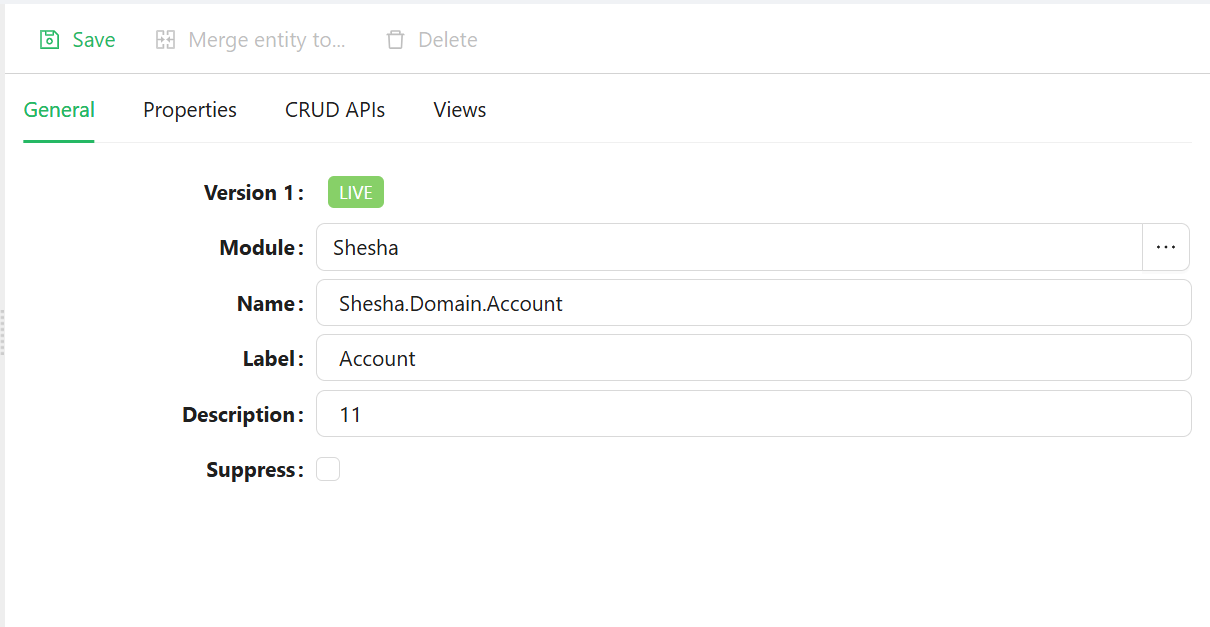The width and height of the screenshot is (1210, 627).
Task: Click the Merge entity to... button
Action: 250,40
